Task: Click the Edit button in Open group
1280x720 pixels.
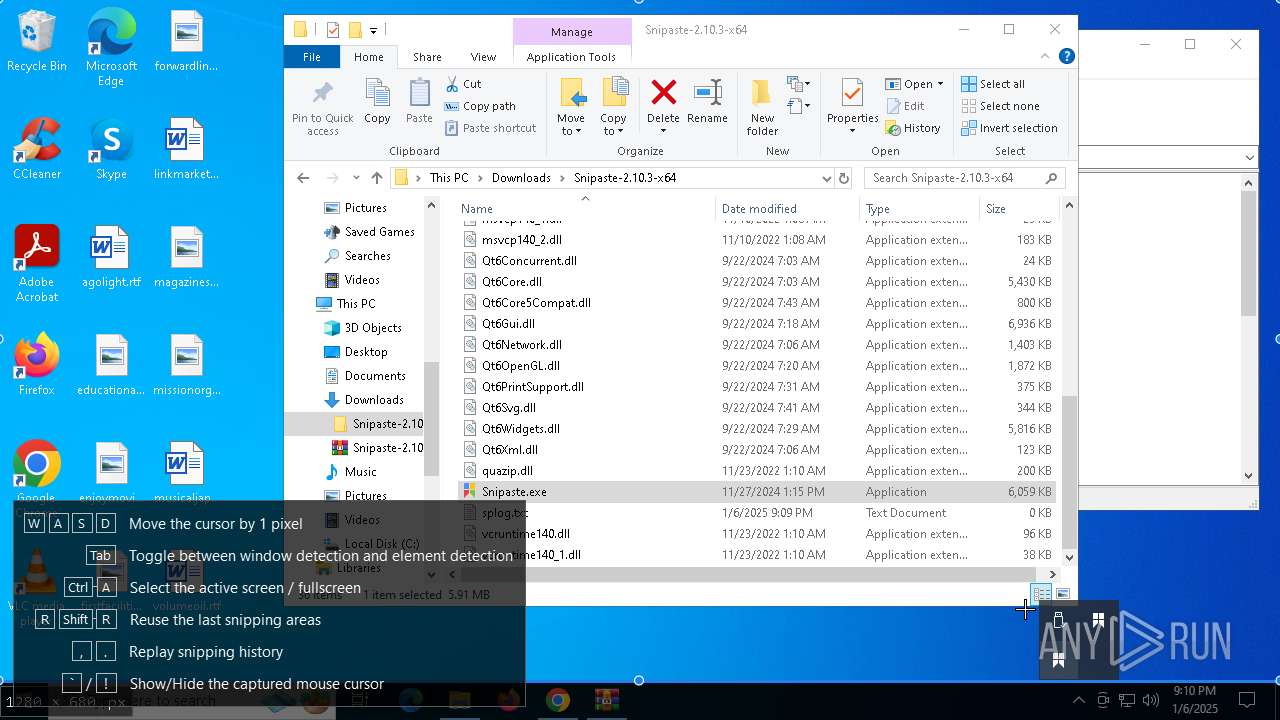Action: (905, 106)
